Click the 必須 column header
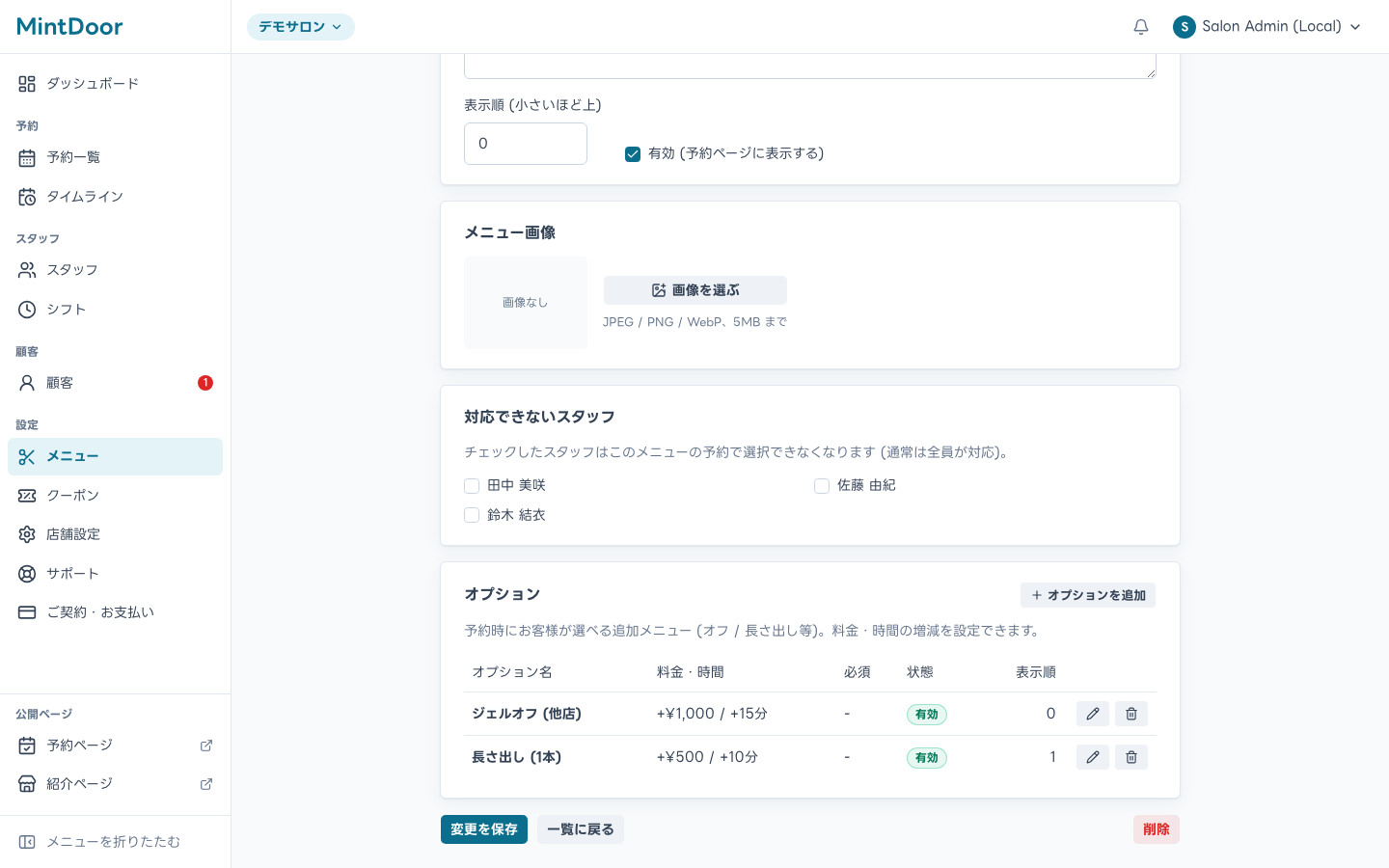The height and width of the screenshot is (868, 1389). [858, 672]
